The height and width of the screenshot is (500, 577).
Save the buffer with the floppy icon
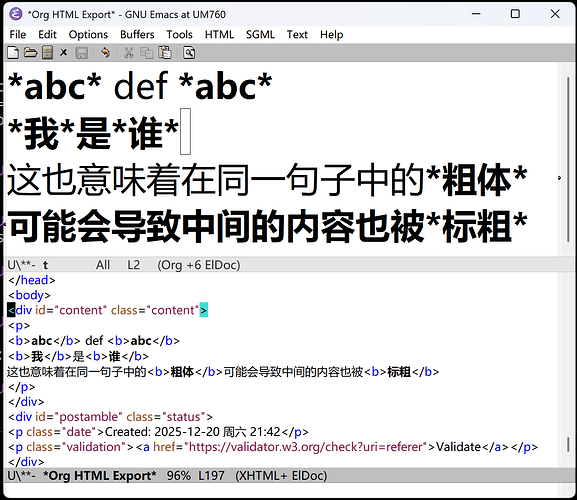point(81,53)
